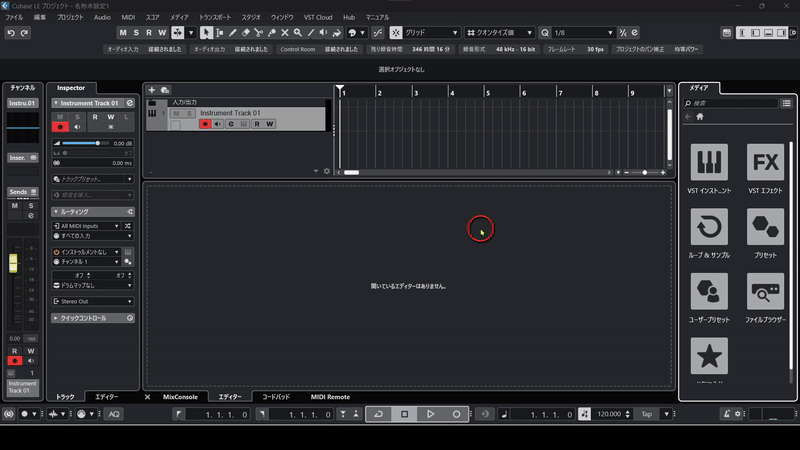Select the Object Selection arrow tool

click(206, 33)
